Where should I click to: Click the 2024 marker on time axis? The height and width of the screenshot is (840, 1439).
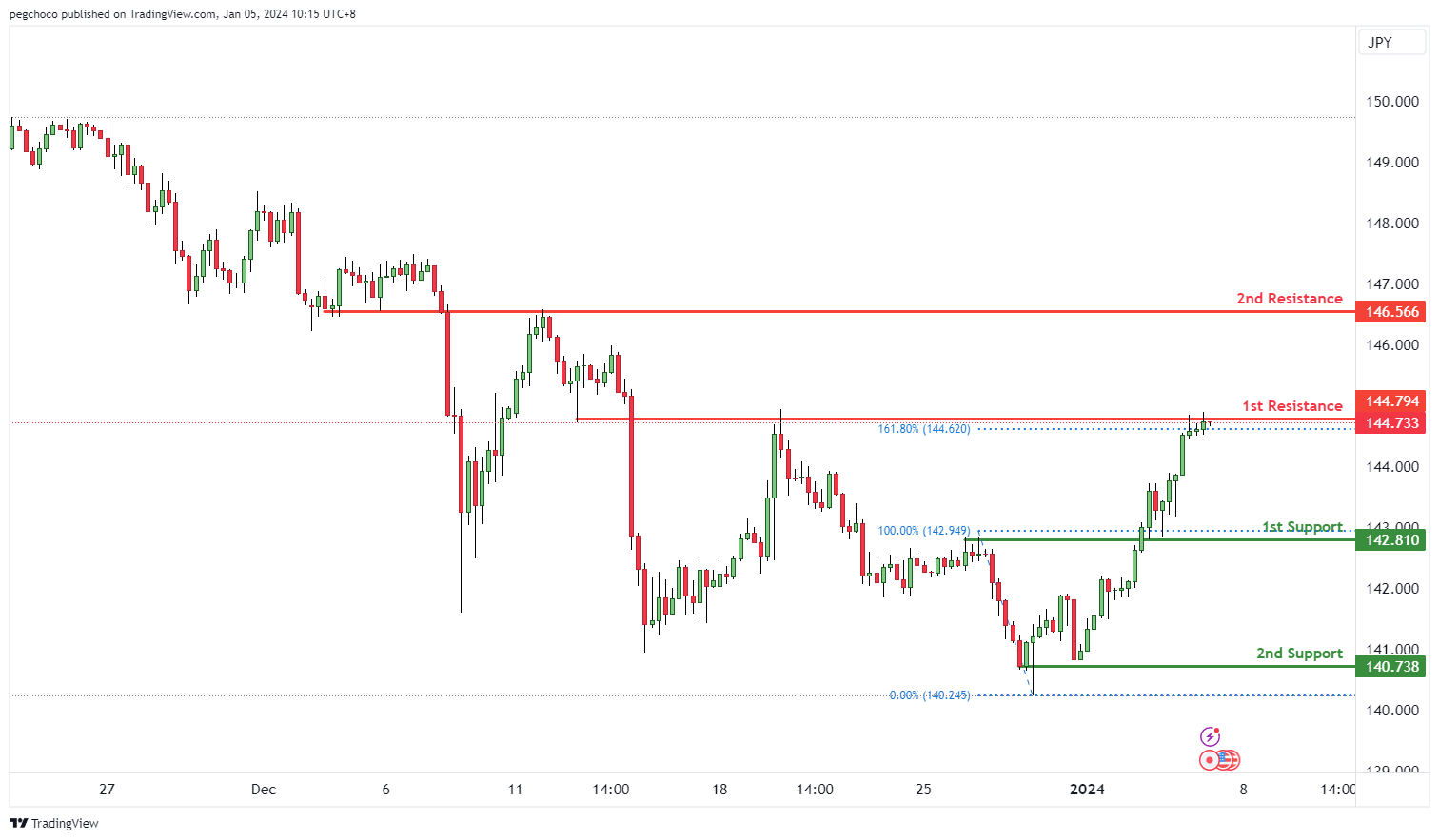pos(1087,790)
